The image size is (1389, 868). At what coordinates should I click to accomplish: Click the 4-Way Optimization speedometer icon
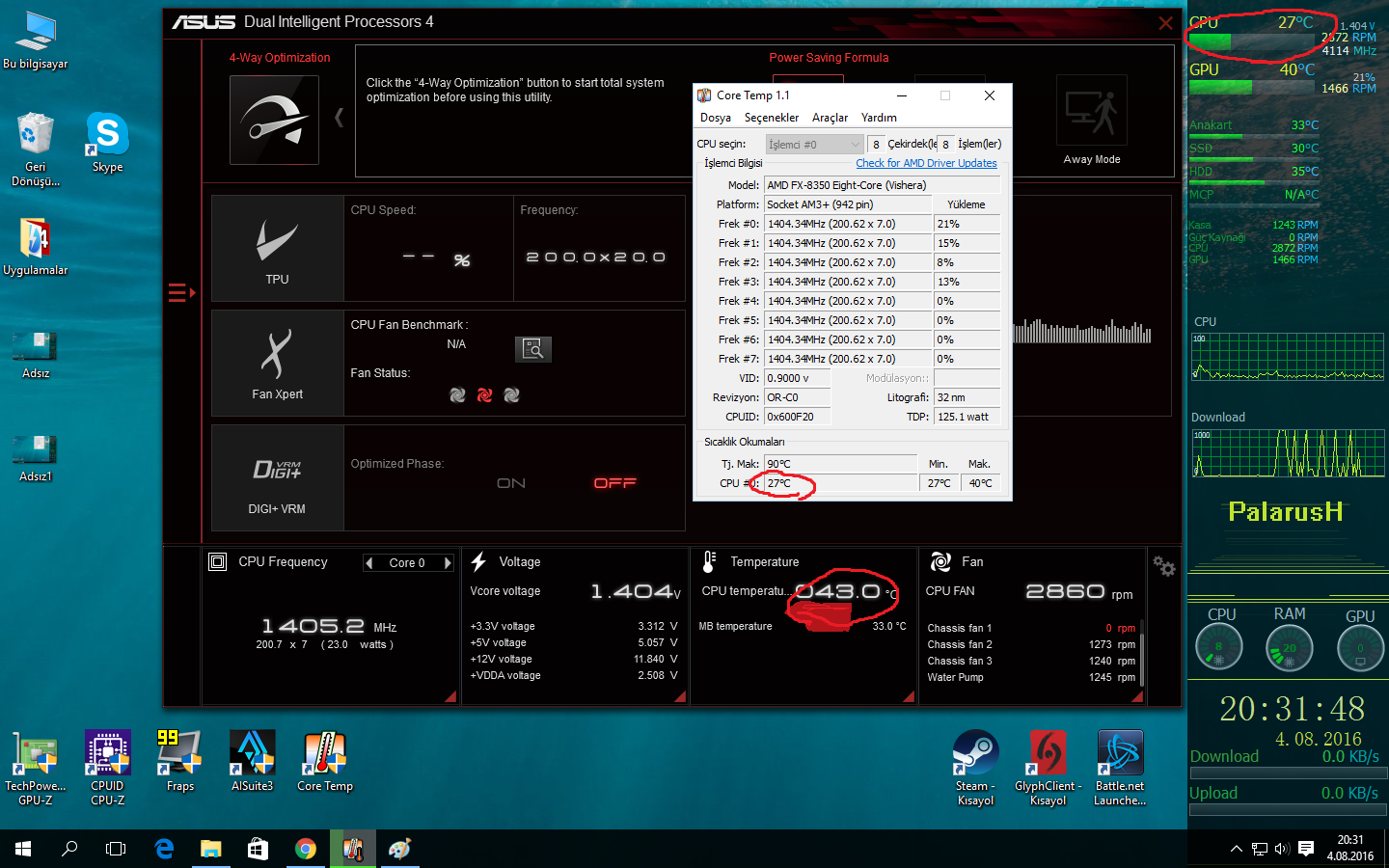coord(274,121)
